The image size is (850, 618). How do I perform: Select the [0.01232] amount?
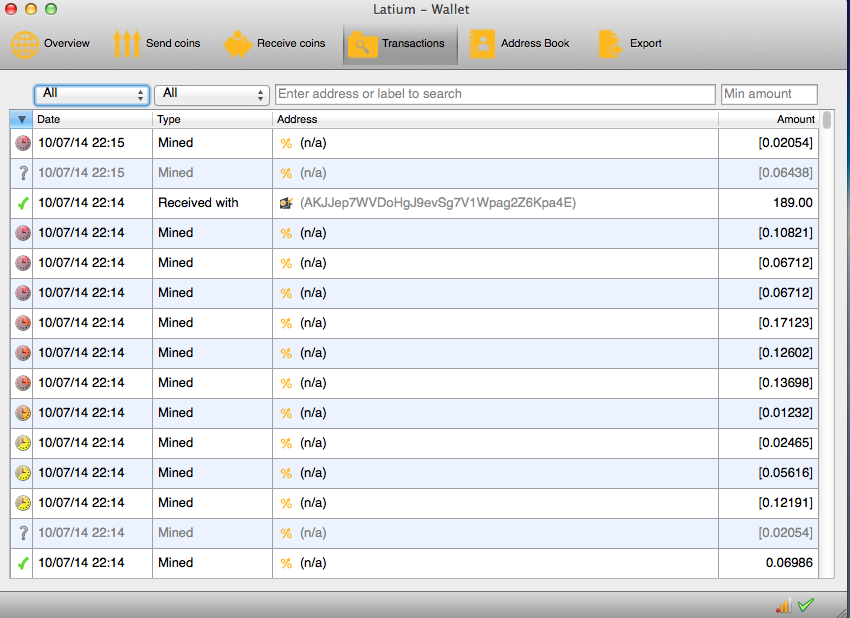pos(785,413)
